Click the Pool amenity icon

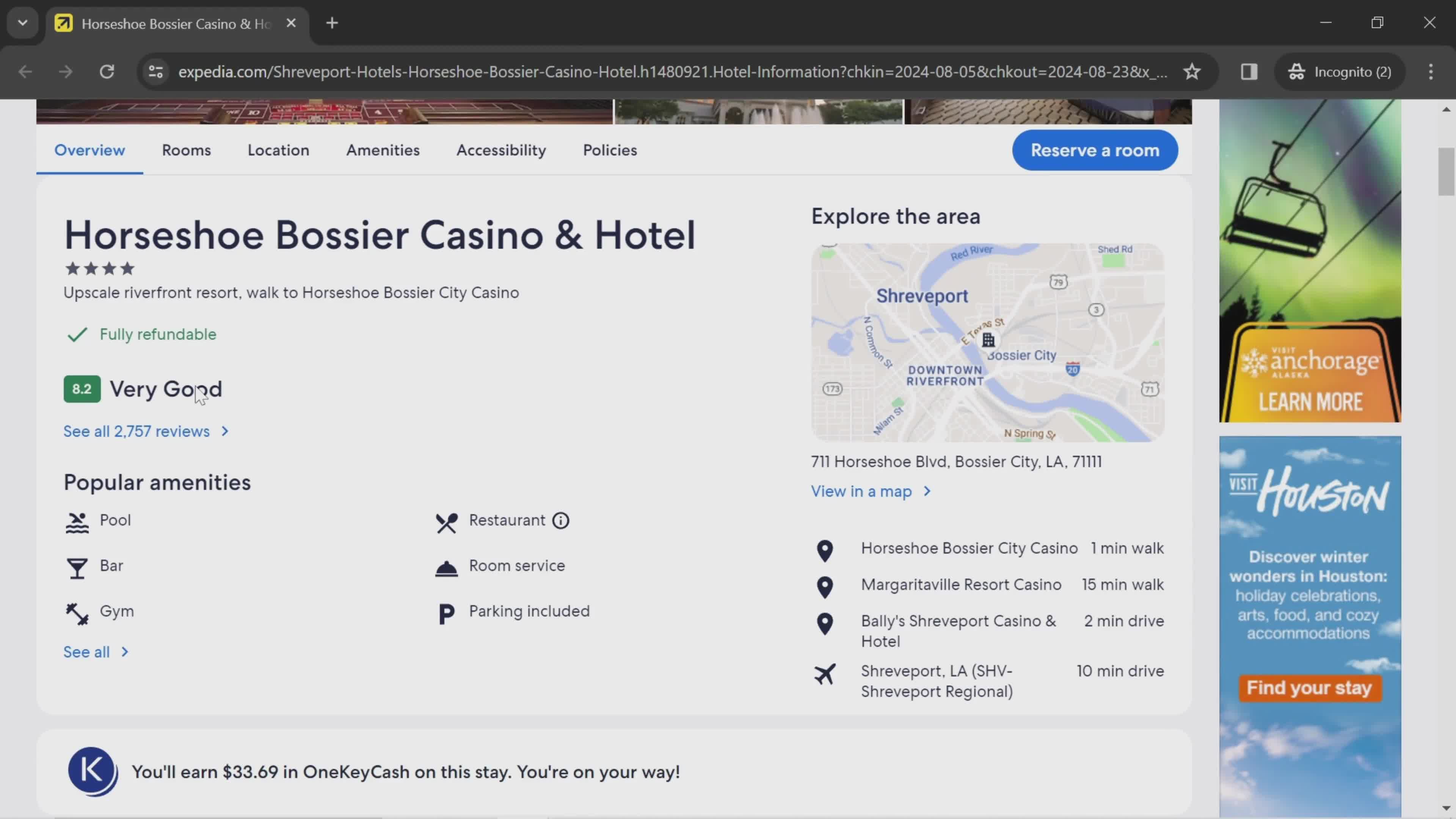[x=77, y=522]
